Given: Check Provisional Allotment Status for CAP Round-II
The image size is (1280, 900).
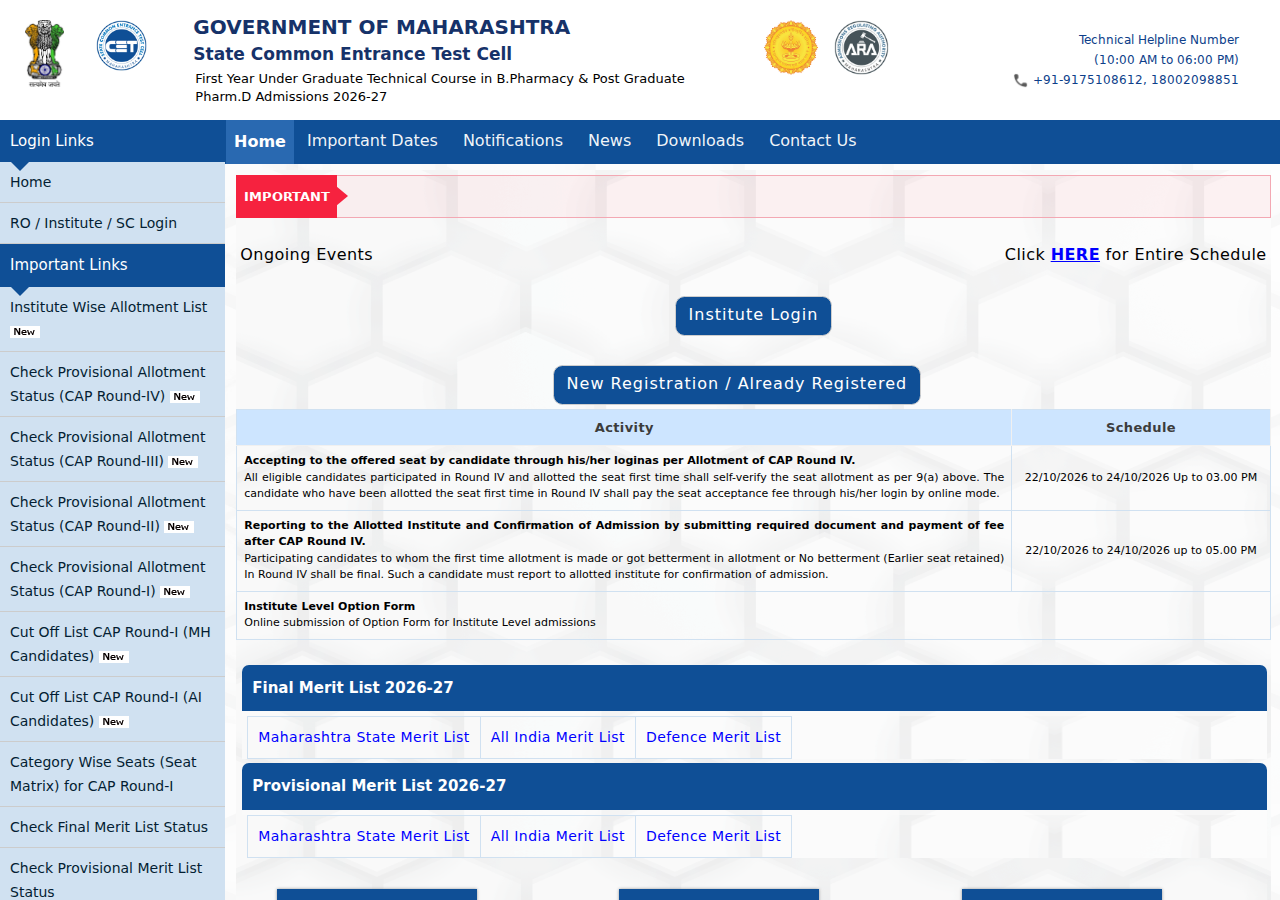Looking at the screenshot, I should point(112,514).
